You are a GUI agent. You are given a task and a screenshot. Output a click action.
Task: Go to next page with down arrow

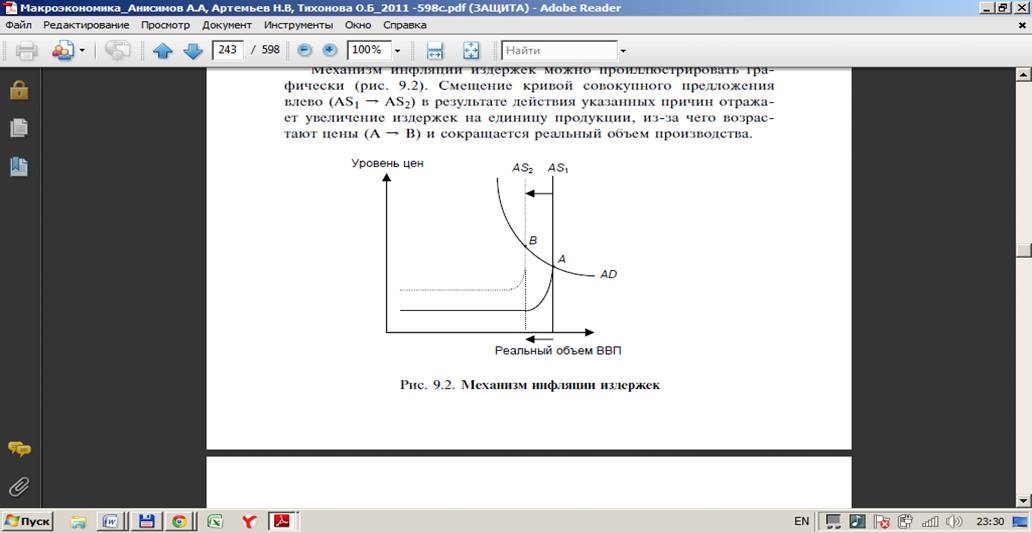tap(193, 51)
